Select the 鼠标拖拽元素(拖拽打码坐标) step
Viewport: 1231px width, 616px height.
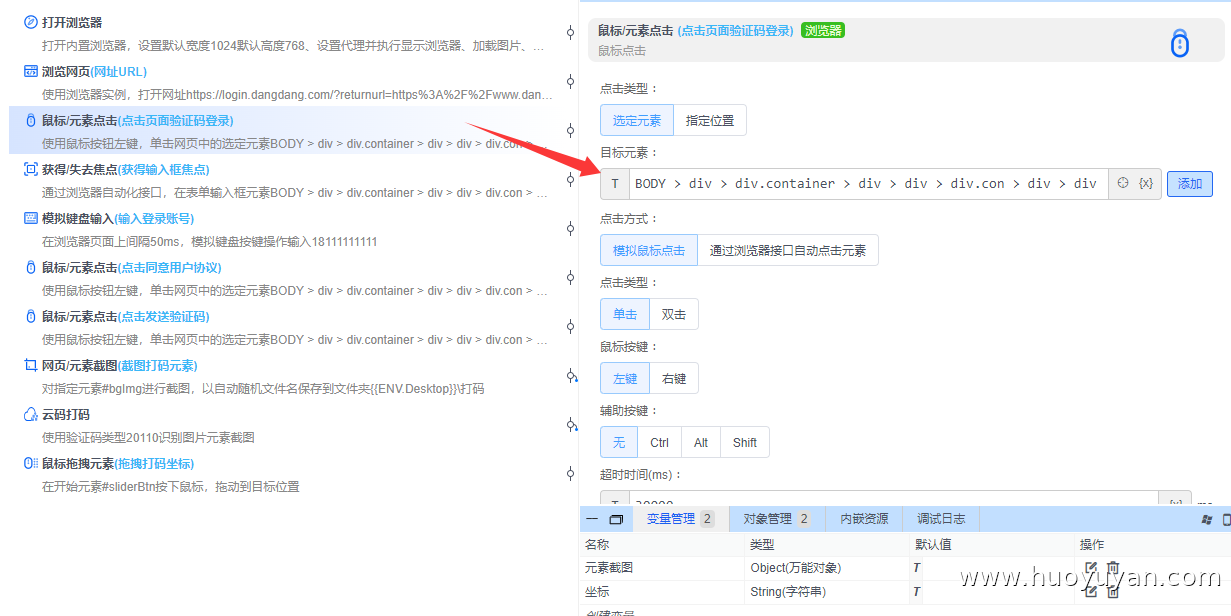(x=280, y=475)
